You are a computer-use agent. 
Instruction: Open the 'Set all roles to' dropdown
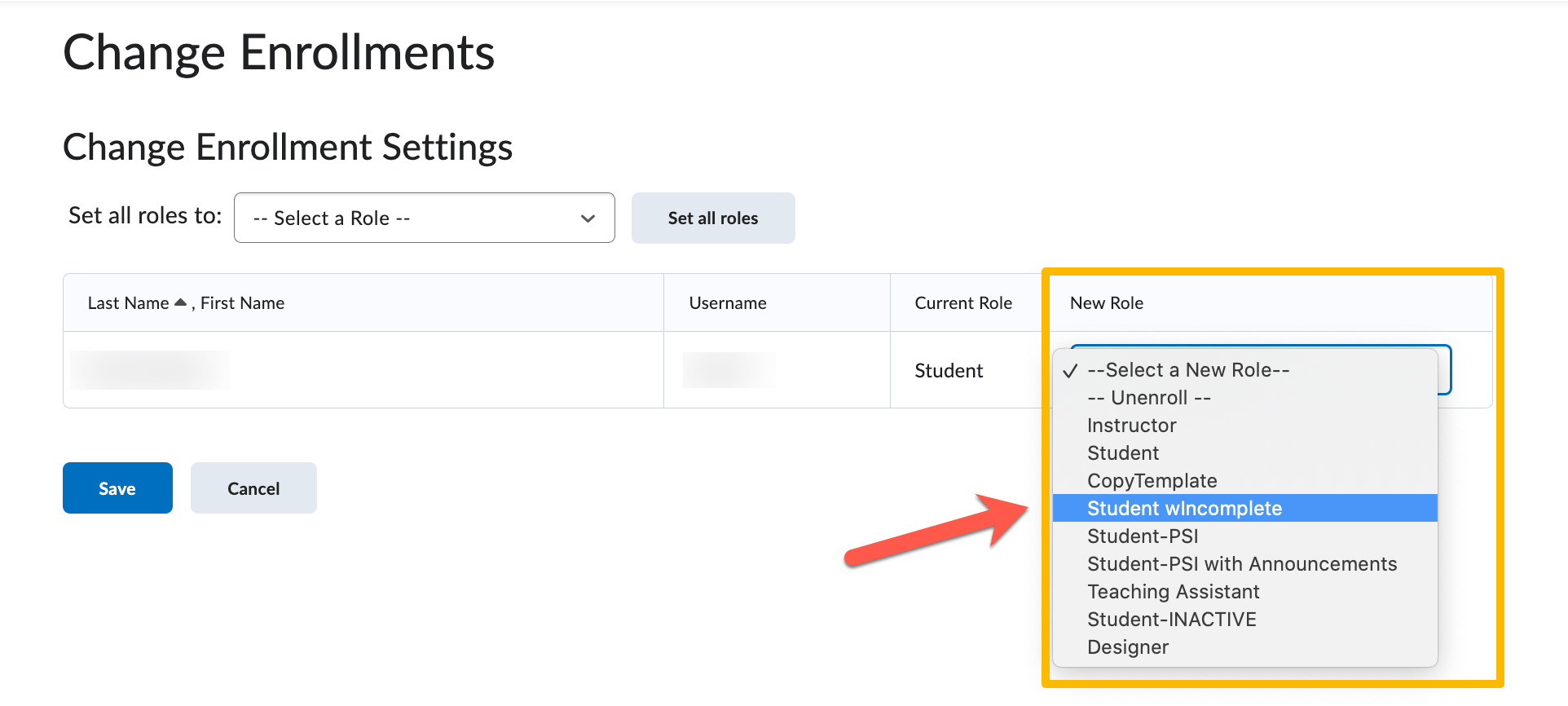click(x=424, y=218)
